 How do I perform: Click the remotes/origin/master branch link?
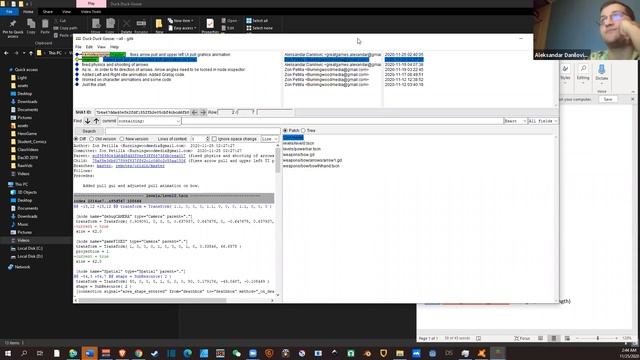(x=140, y=166)
